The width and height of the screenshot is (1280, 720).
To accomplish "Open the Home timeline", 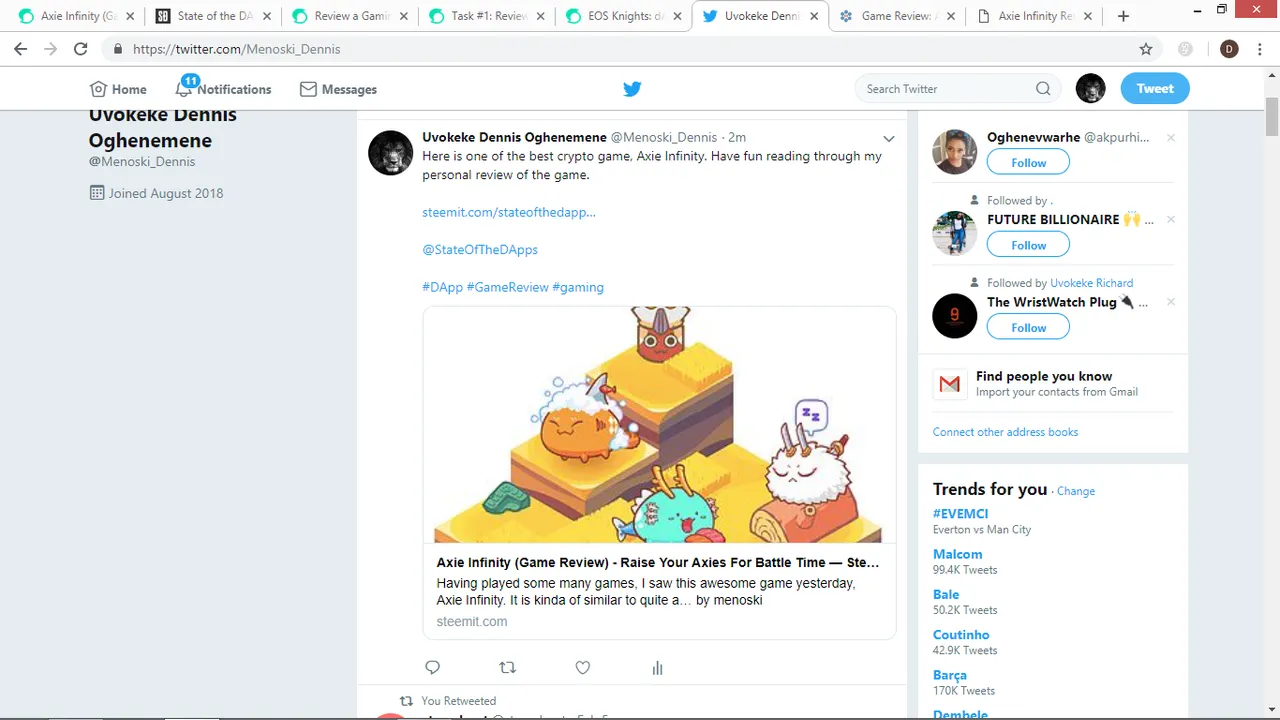I will tap(118, 89).
